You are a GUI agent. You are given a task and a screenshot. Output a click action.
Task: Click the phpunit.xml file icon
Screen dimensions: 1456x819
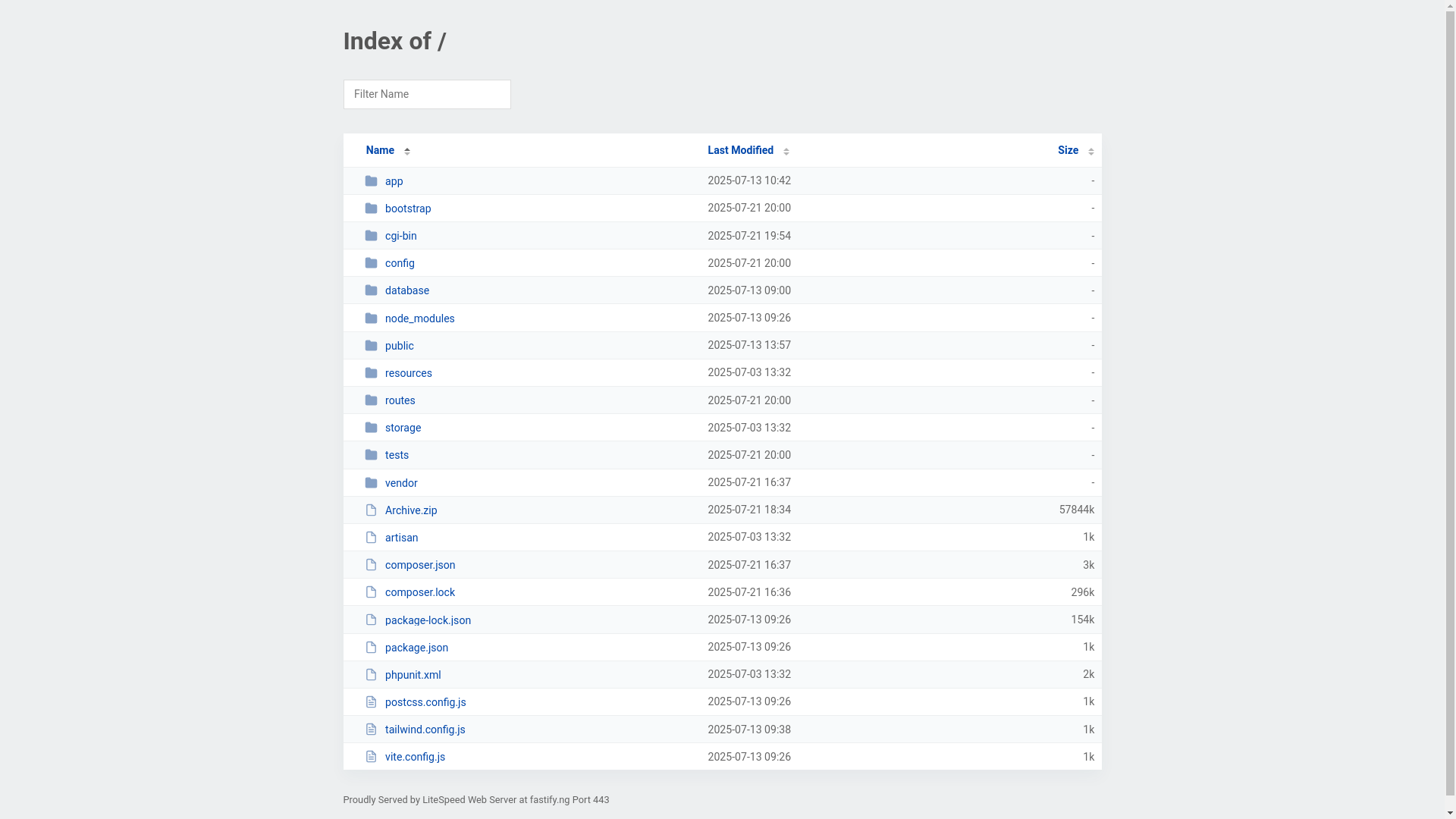point(371,675)
